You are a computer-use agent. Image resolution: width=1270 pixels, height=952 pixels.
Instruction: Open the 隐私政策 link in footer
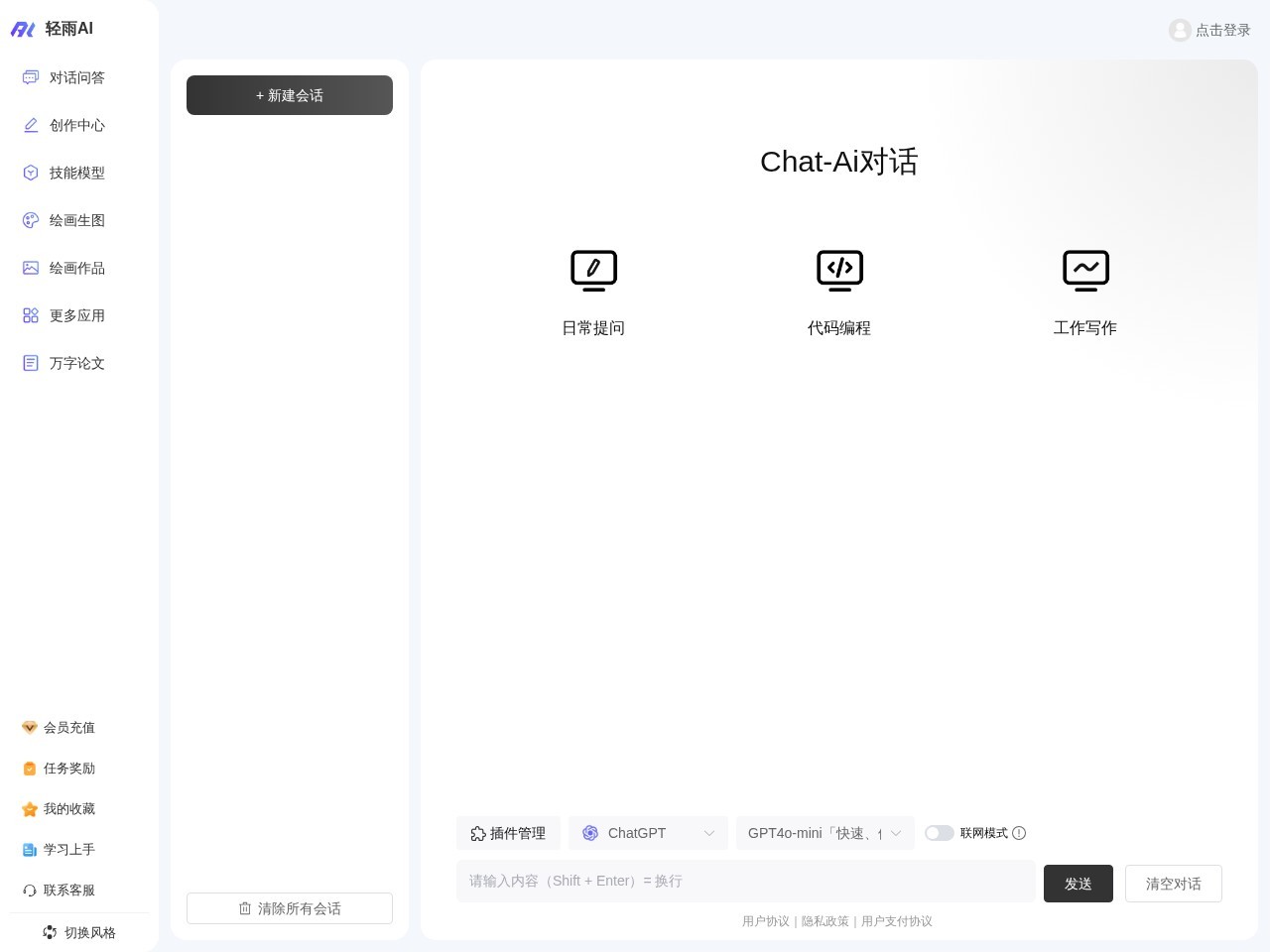tap(825, 921)
